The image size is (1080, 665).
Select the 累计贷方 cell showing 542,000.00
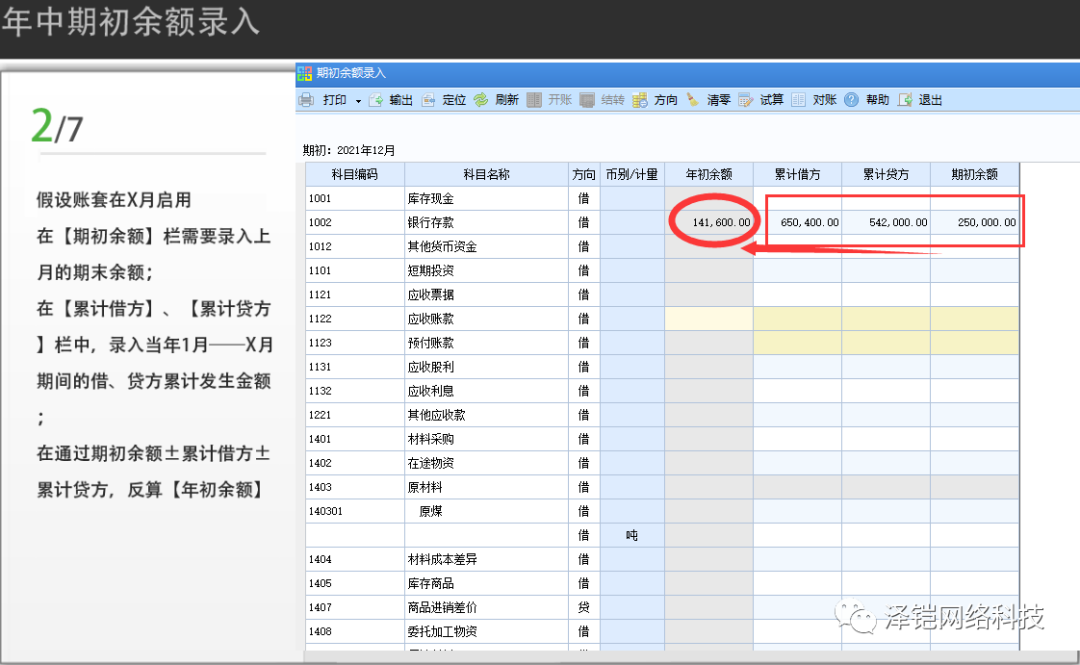tap(885, 222)
